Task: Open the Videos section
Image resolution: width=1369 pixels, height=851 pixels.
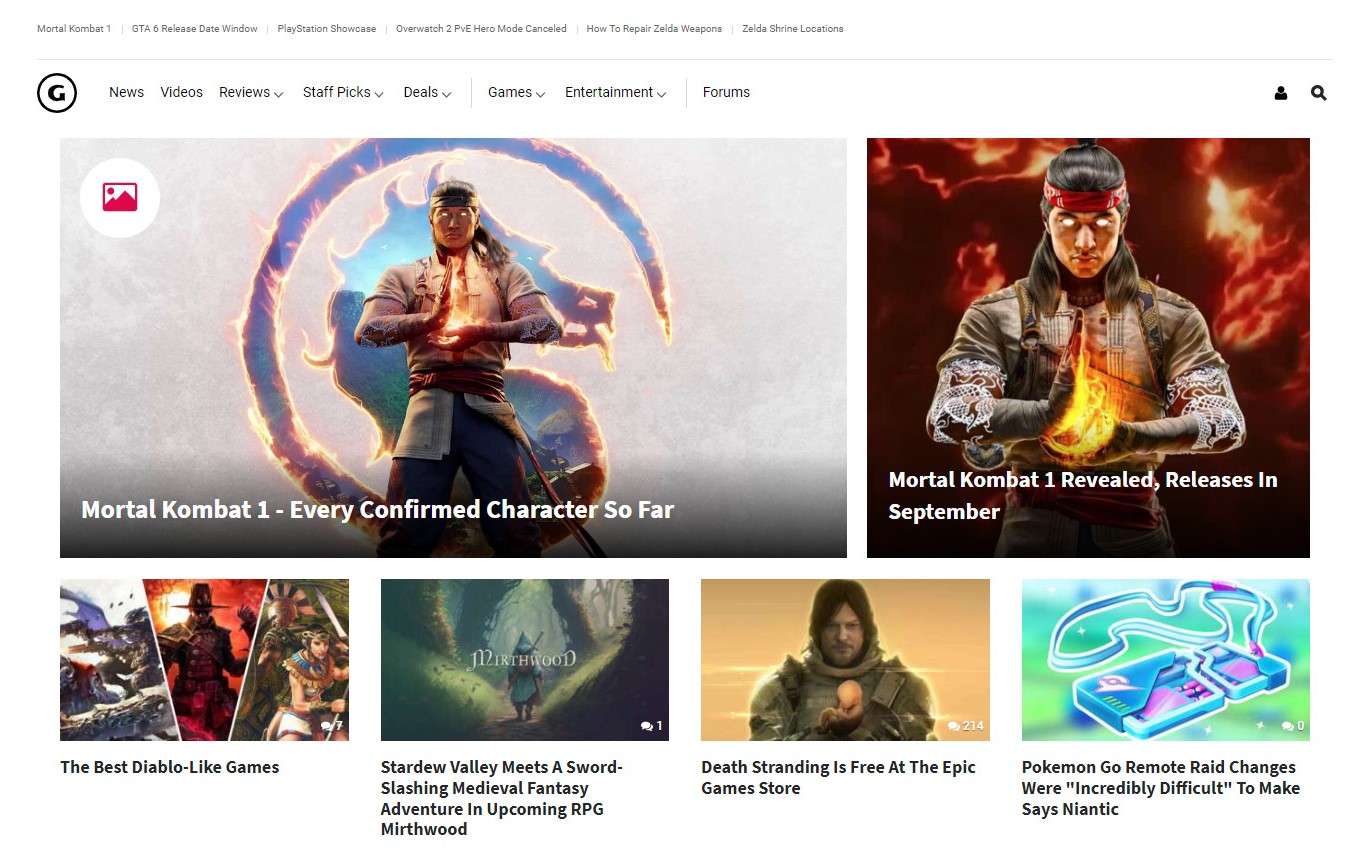Action: 181,92
